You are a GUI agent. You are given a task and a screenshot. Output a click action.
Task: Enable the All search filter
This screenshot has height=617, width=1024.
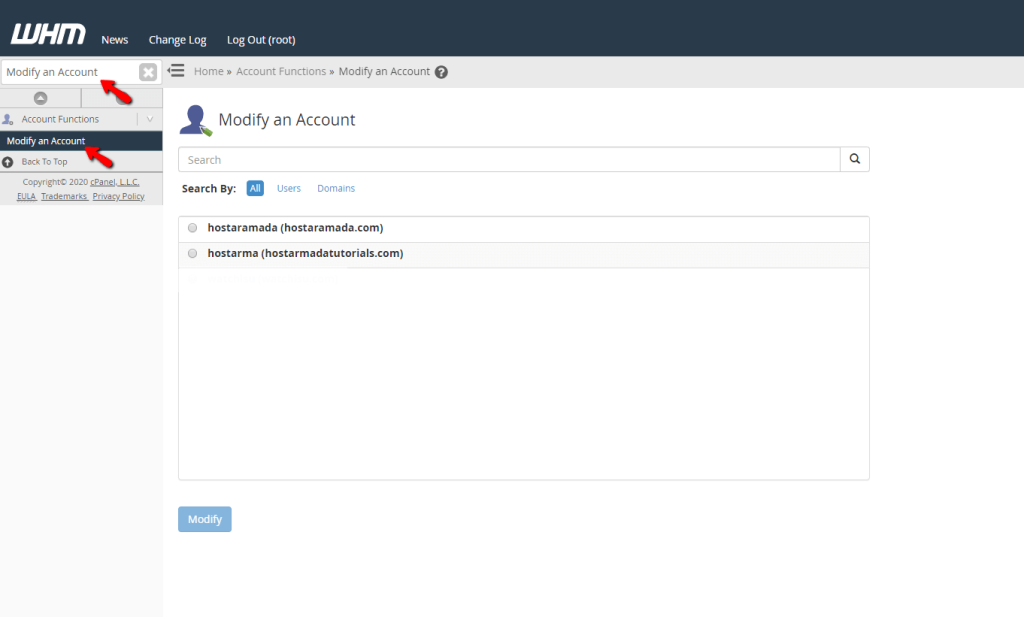(255, 188)
